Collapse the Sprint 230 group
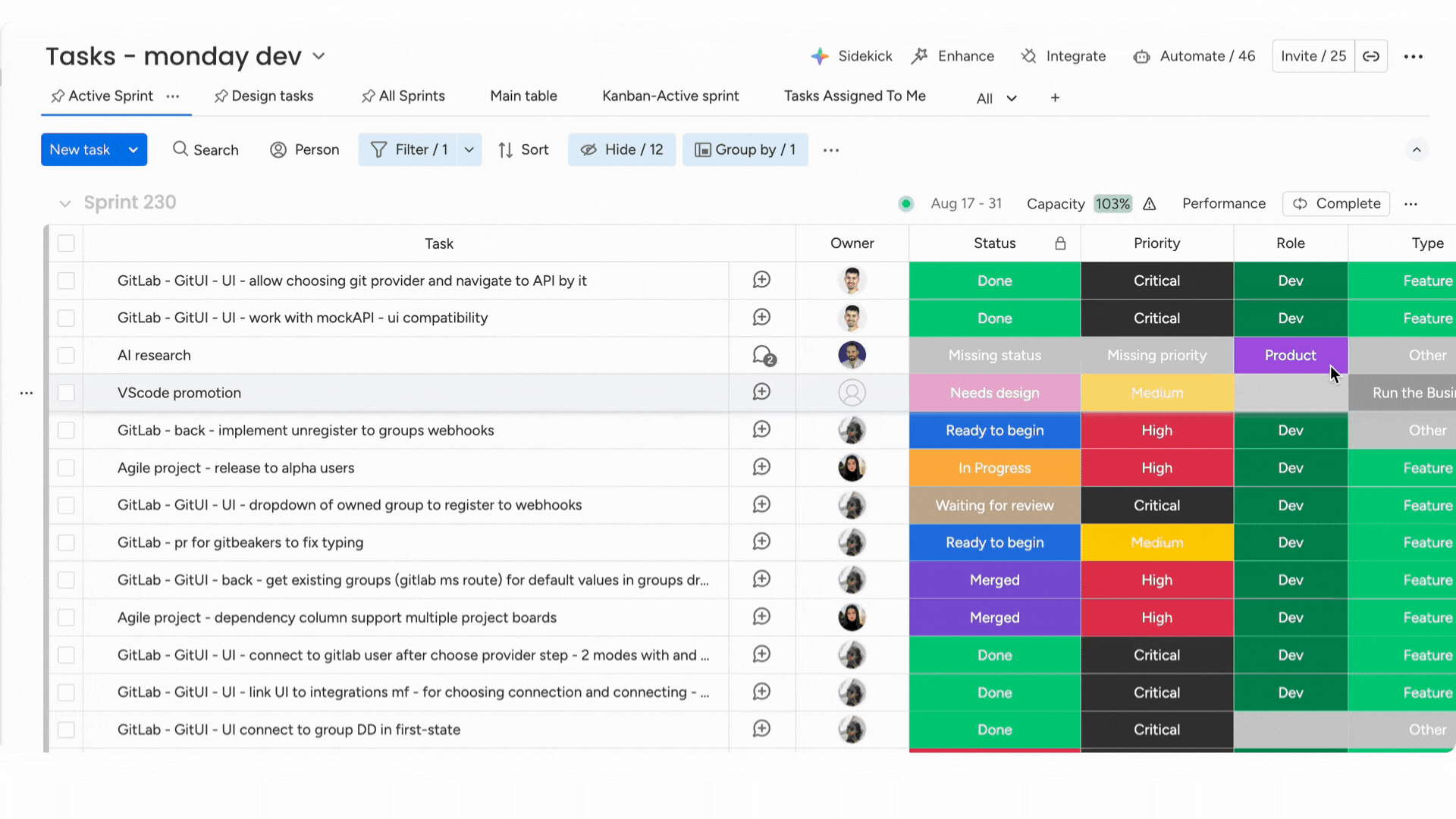The image size is (1456, 819). point(65,203)
